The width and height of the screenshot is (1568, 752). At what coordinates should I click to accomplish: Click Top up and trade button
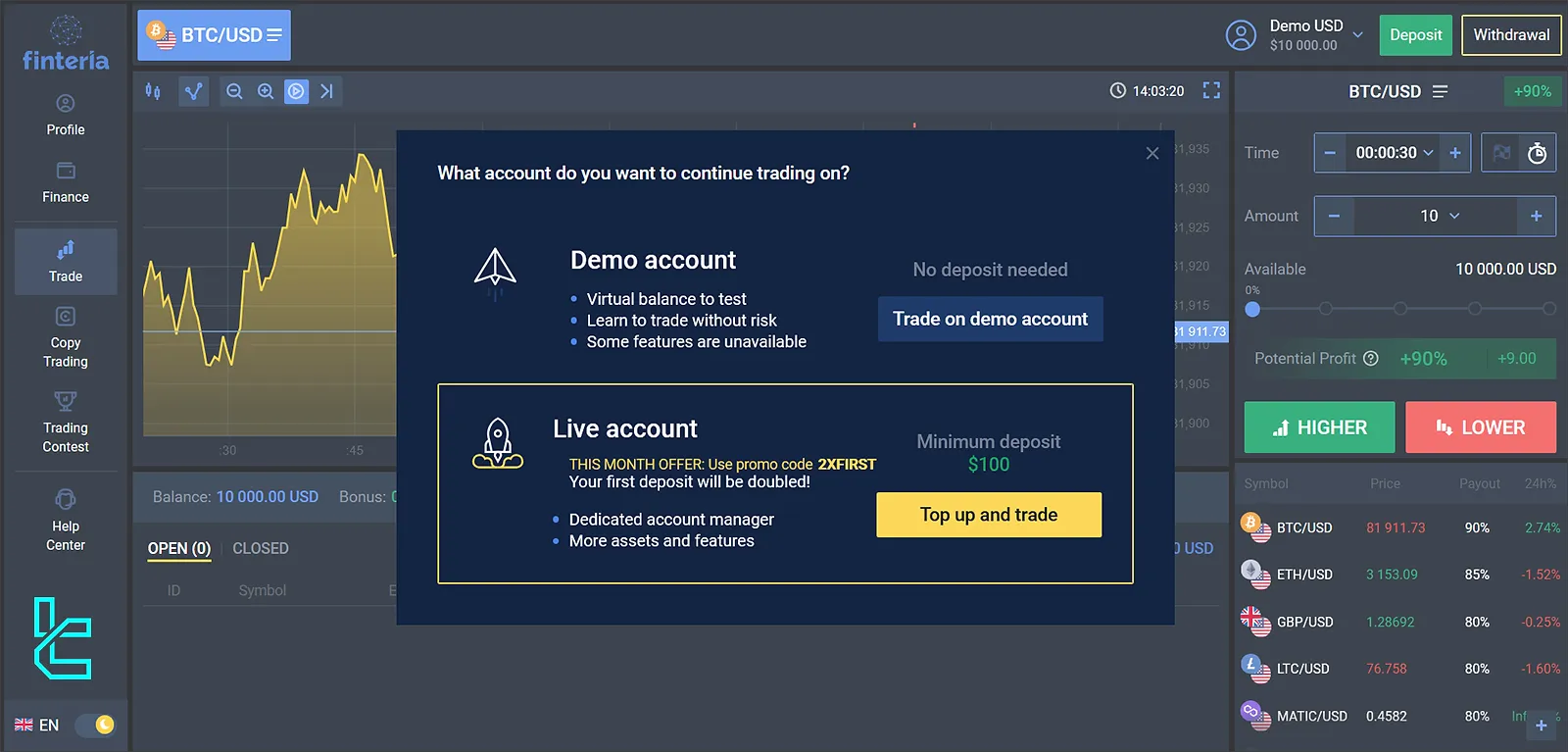click(x=989, y=515)
